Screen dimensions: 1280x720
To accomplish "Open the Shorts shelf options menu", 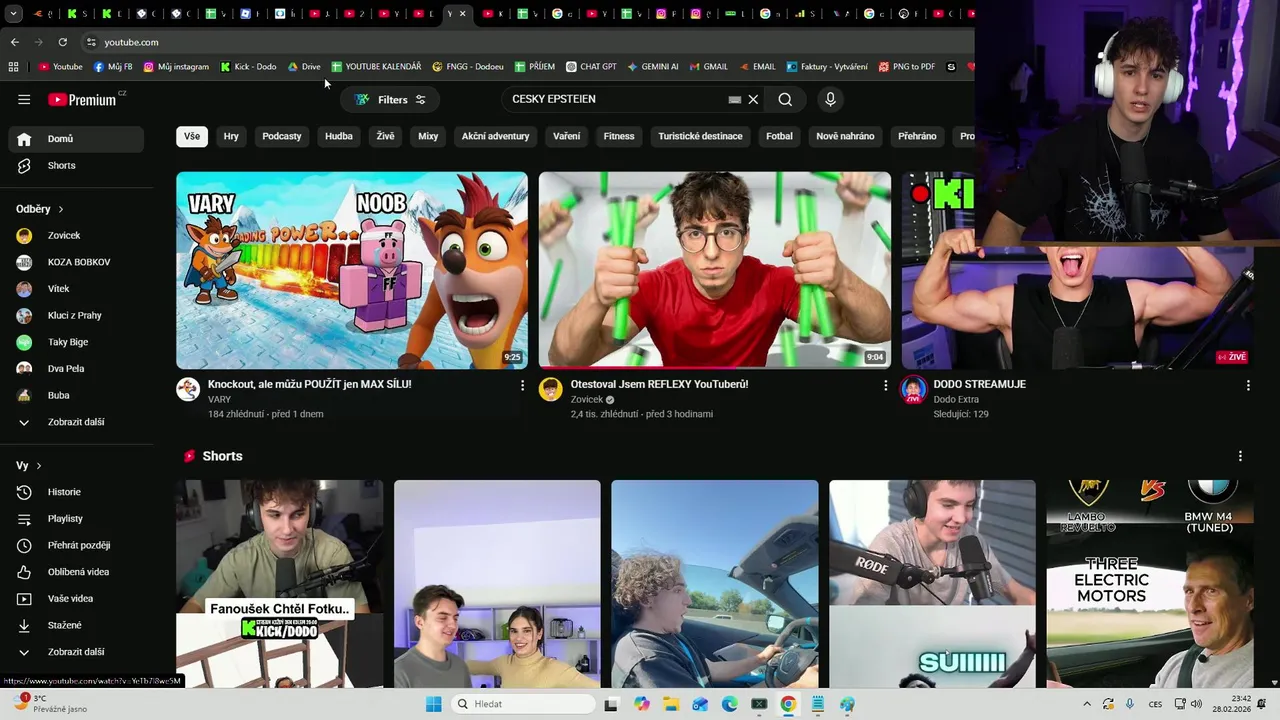I will click(x=1240, y=456).
